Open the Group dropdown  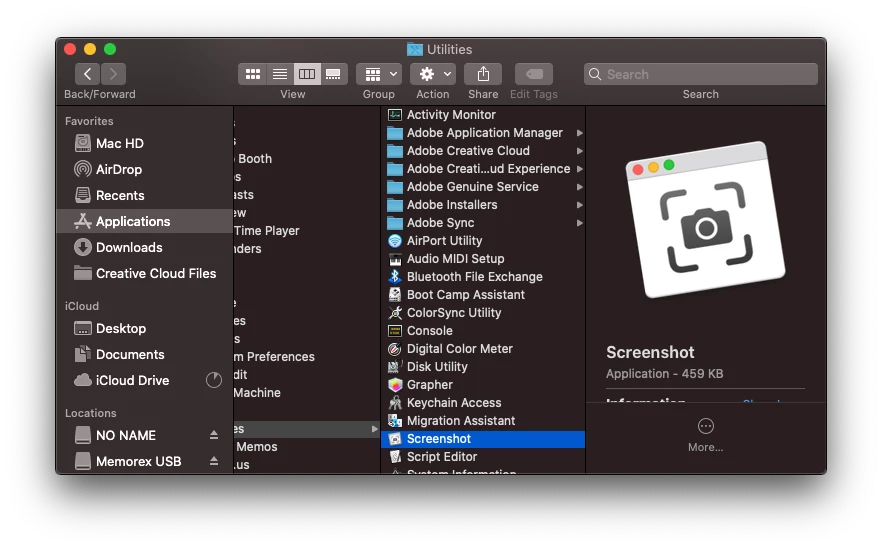(379, 74)
